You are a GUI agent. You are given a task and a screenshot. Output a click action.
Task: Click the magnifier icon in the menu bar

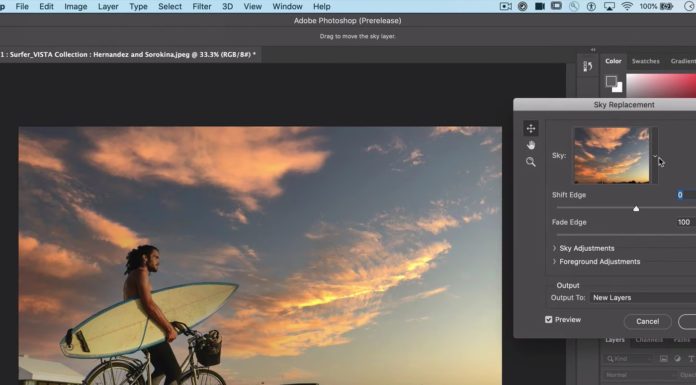(x=574, y=6)
